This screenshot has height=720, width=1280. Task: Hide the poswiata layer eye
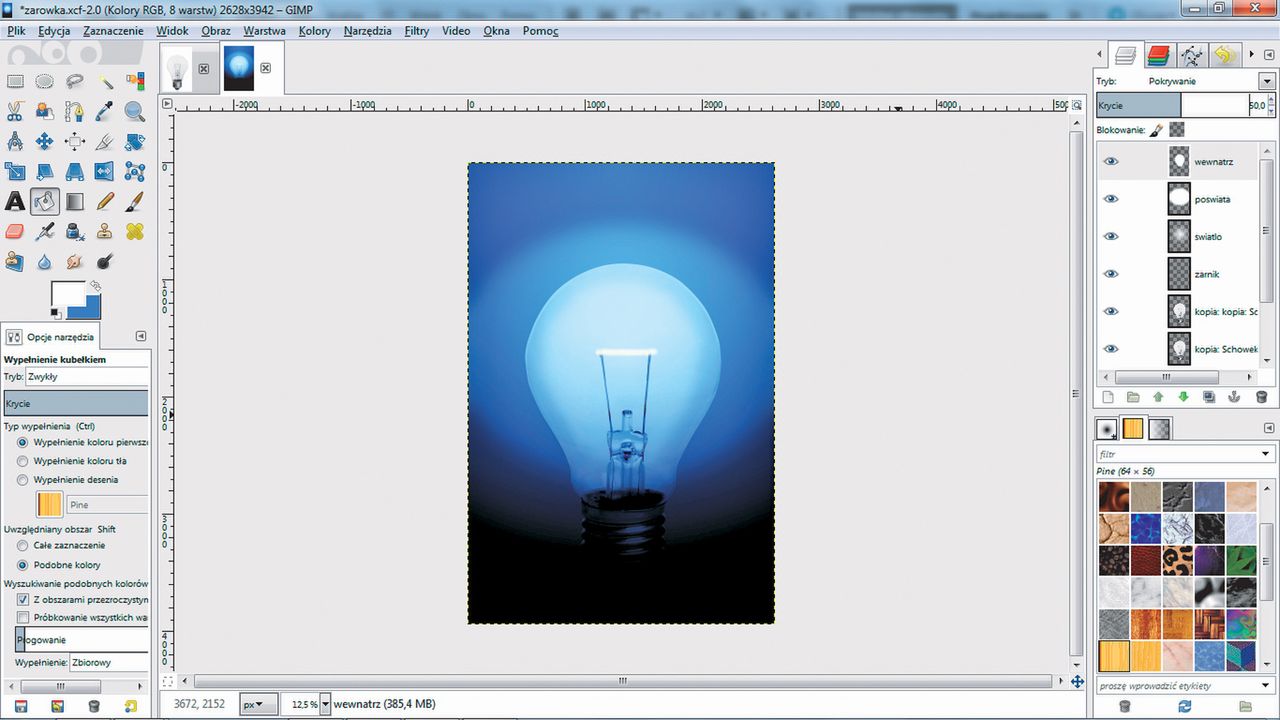pos(1111,199)
